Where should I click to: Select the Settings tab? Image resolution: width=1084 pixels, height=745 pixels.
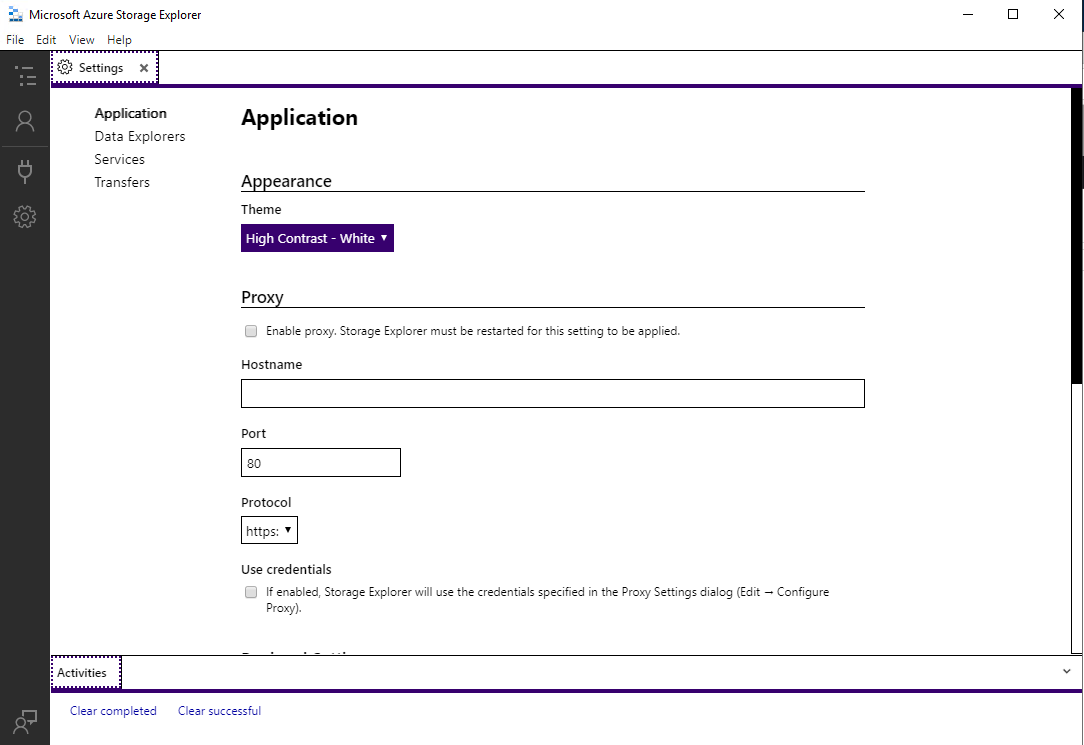click(x=104, y=68)
